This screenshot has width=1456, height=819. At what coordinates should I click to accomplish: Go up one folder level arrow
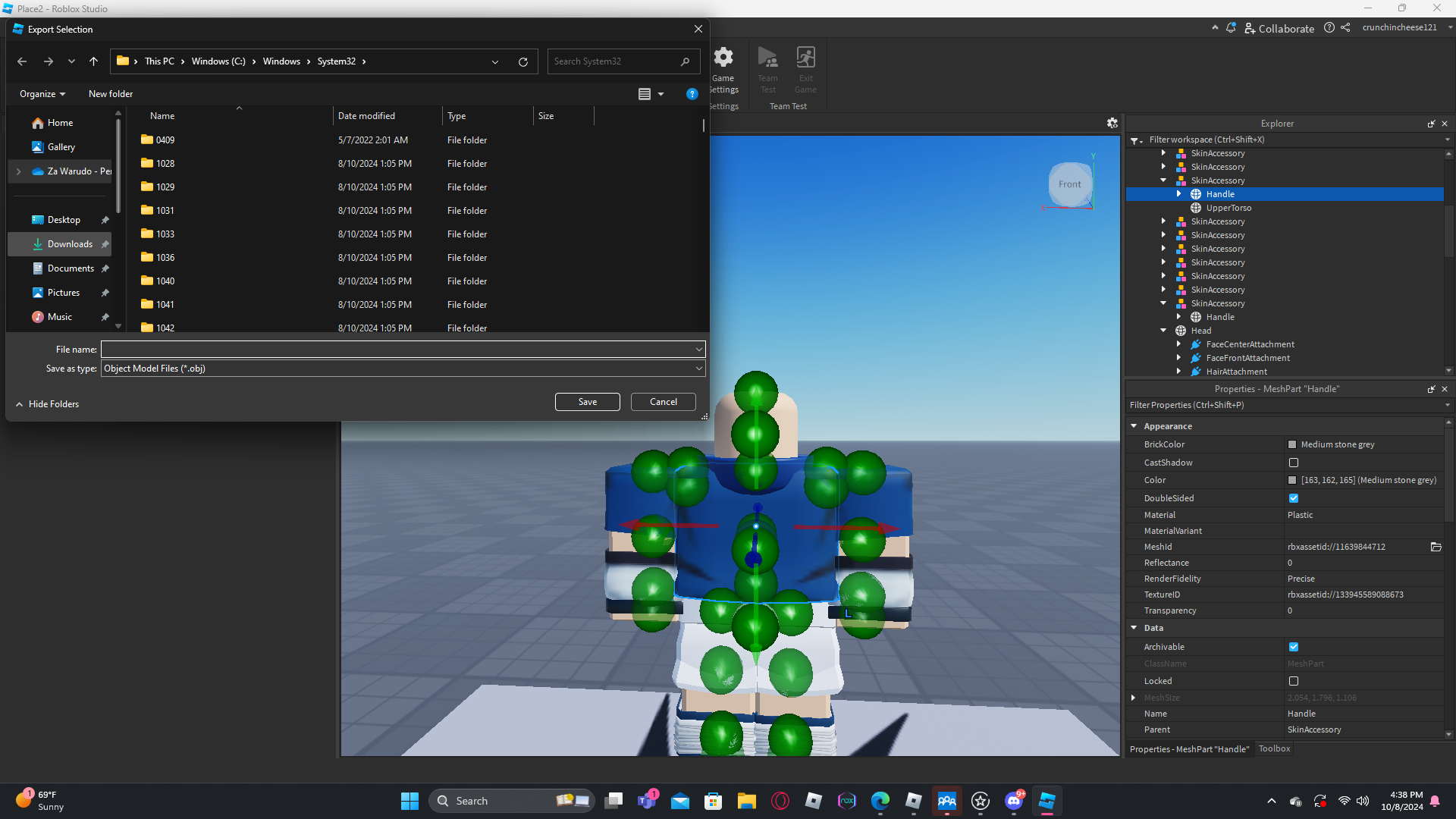coord(93,61)
